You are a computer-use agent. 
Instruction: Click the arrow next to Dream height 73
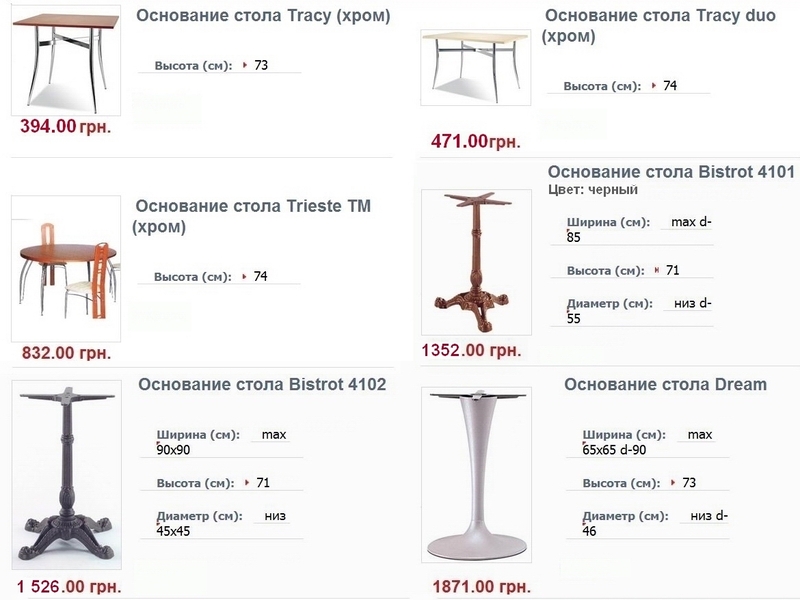click(673, 483)
